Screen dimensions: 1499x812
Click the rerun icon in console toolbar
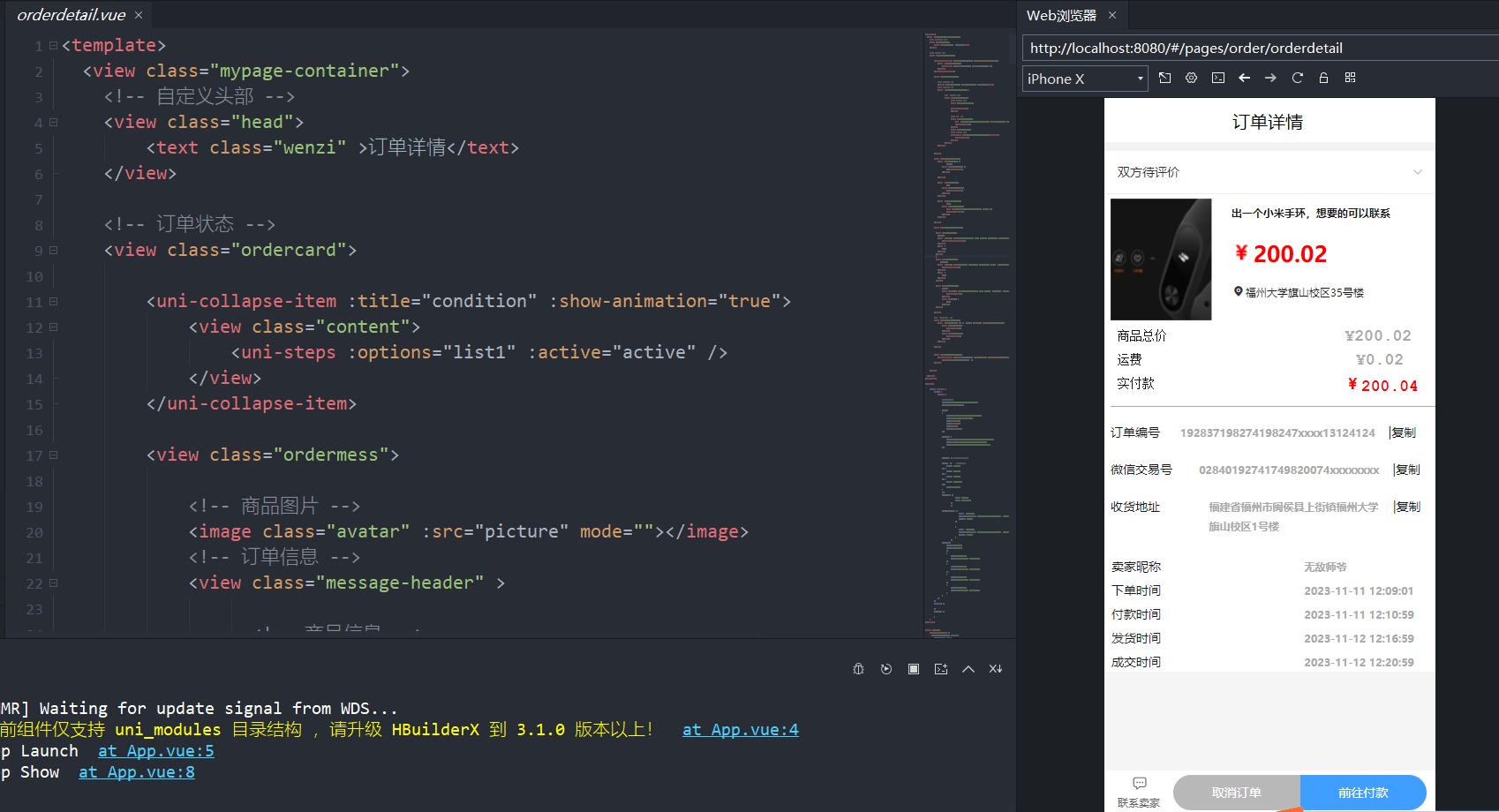tap(886, 669)
